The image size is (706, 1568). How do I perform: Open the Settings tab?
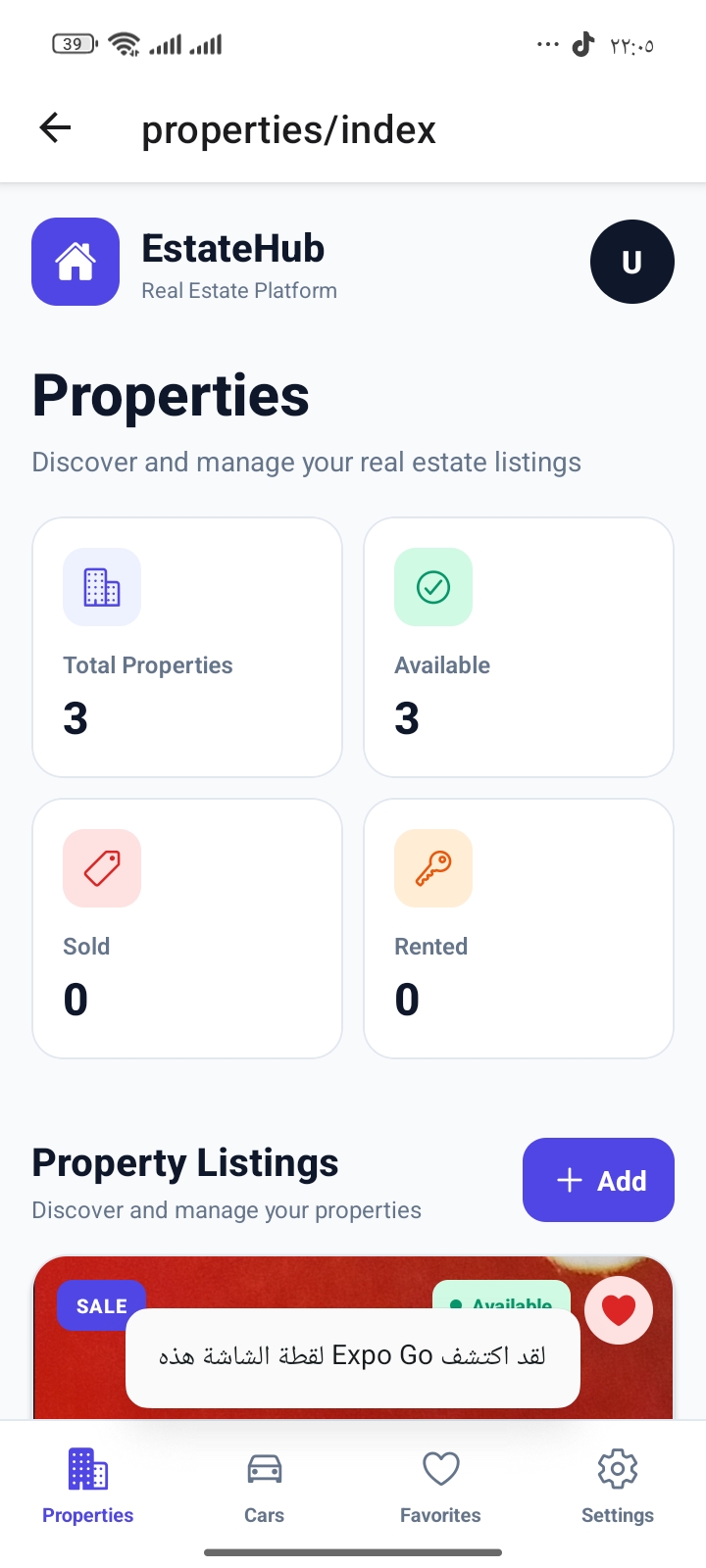(x=618, y=1487)
